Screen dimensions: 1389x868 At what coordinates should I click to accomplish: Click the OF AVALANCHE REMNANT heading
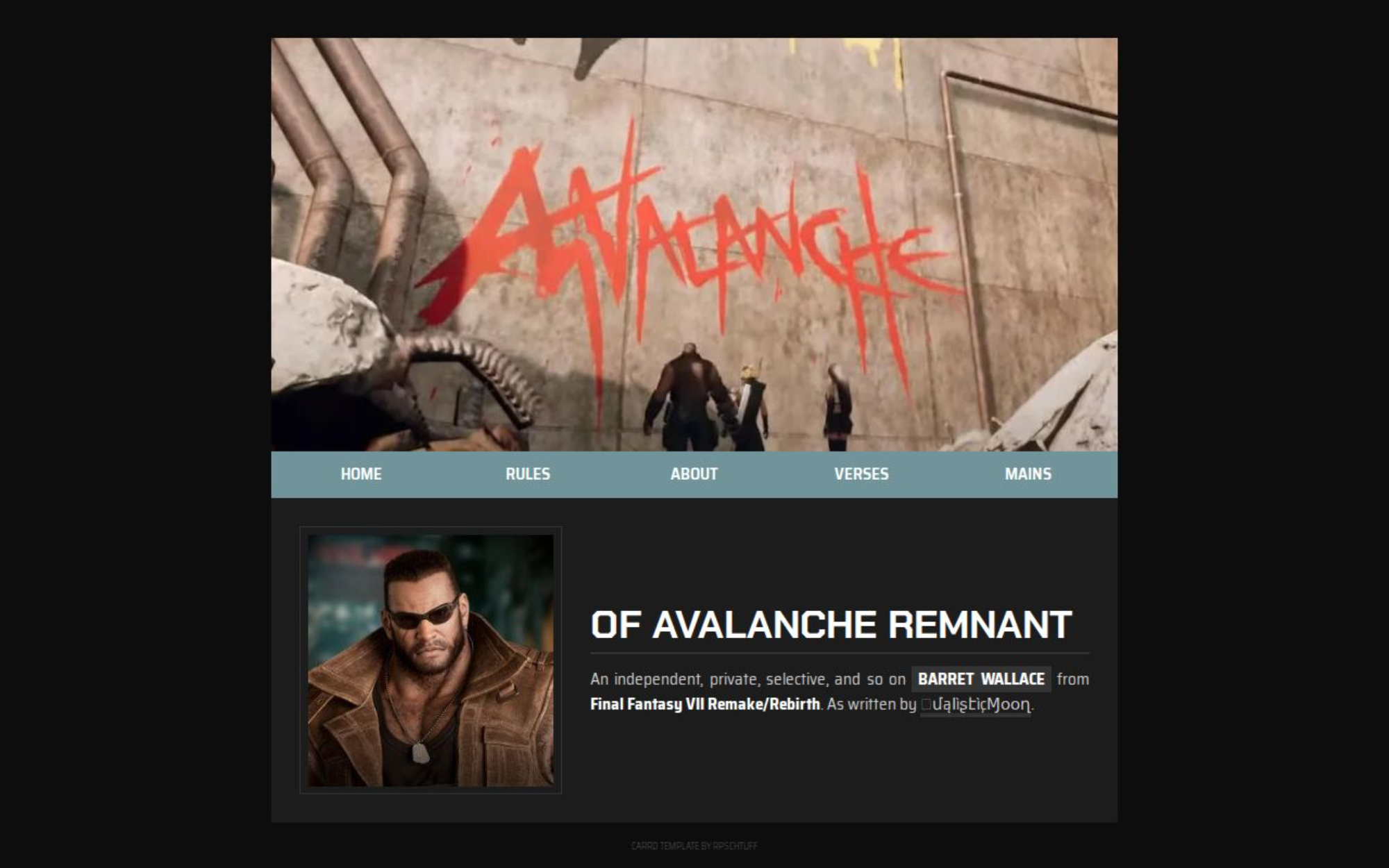click(x=831, y=625)
